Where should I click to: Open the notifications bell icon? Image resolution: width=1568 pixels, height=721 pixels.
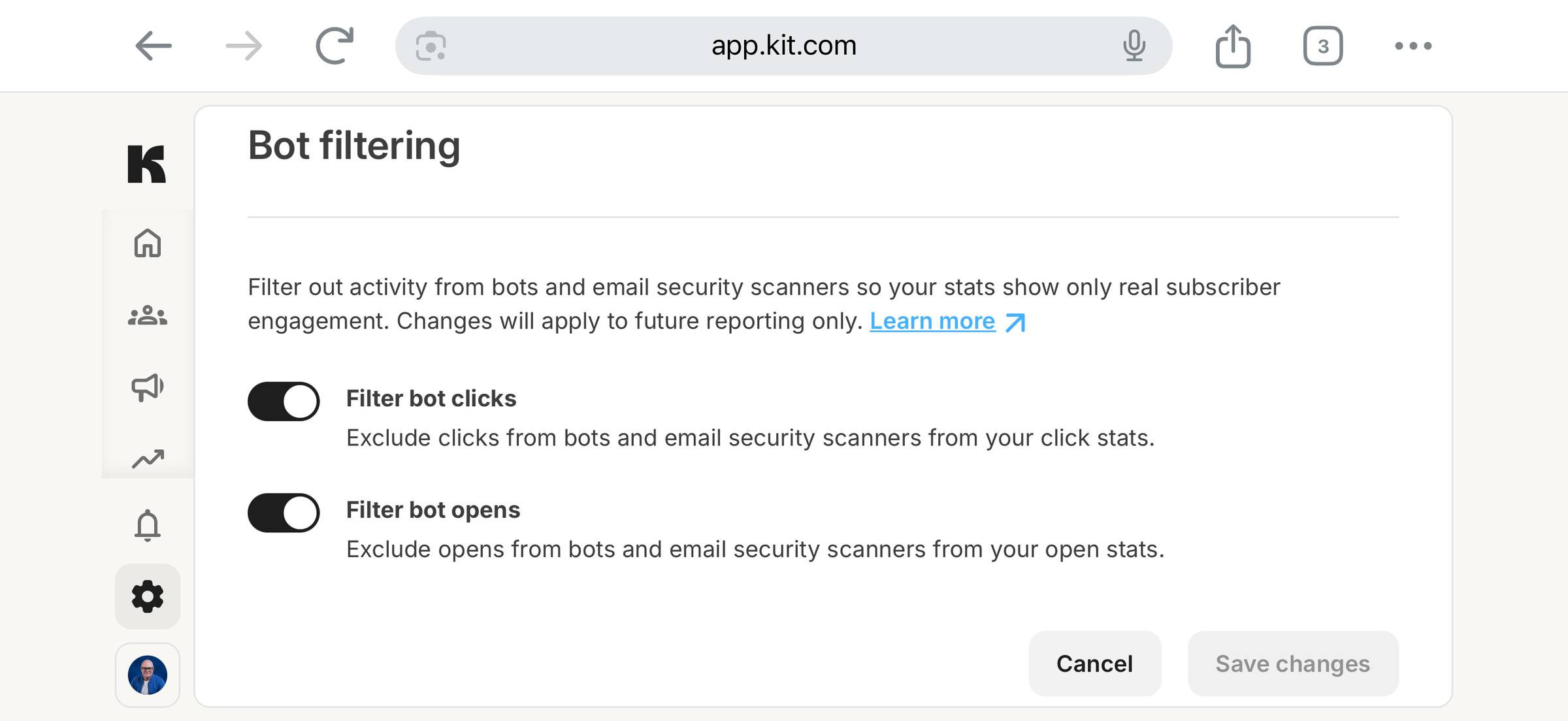(148, 525)
